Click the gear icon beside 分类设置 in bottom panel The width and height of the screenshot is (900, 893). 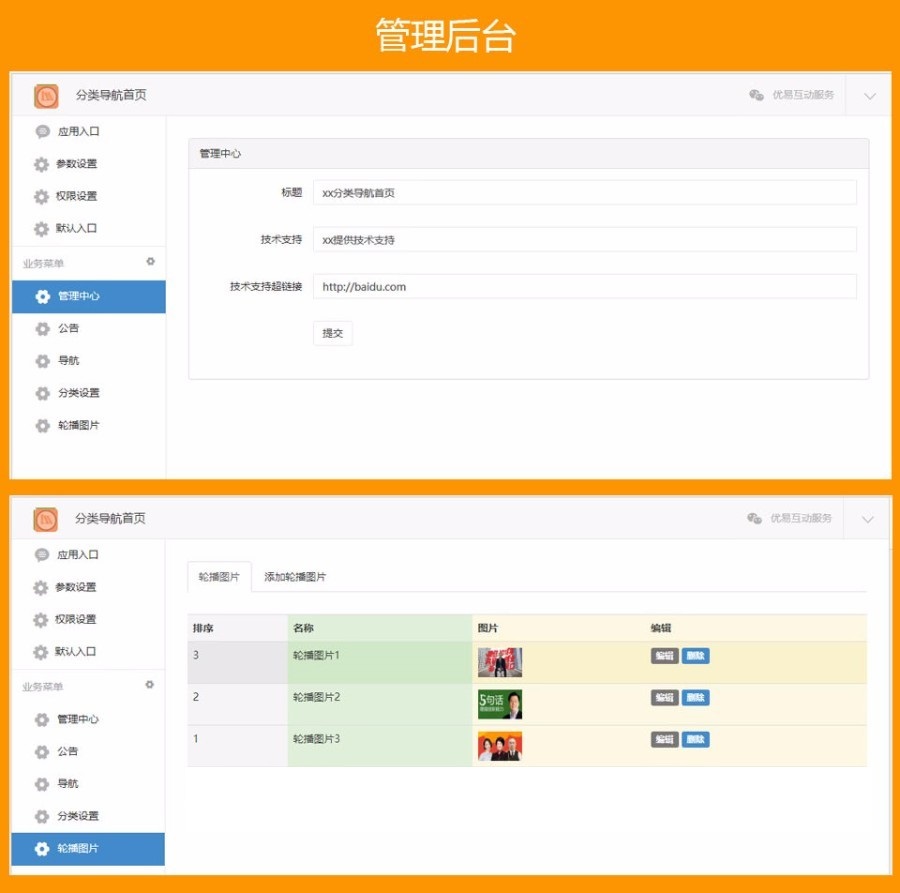tap(41, 816)
